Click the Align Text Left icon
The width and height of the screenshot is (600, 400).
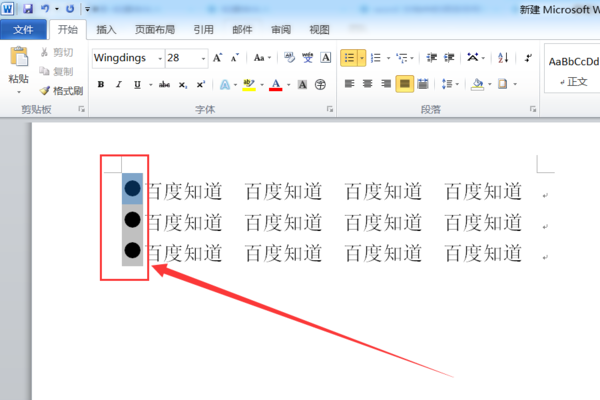(x=349, y=83)
